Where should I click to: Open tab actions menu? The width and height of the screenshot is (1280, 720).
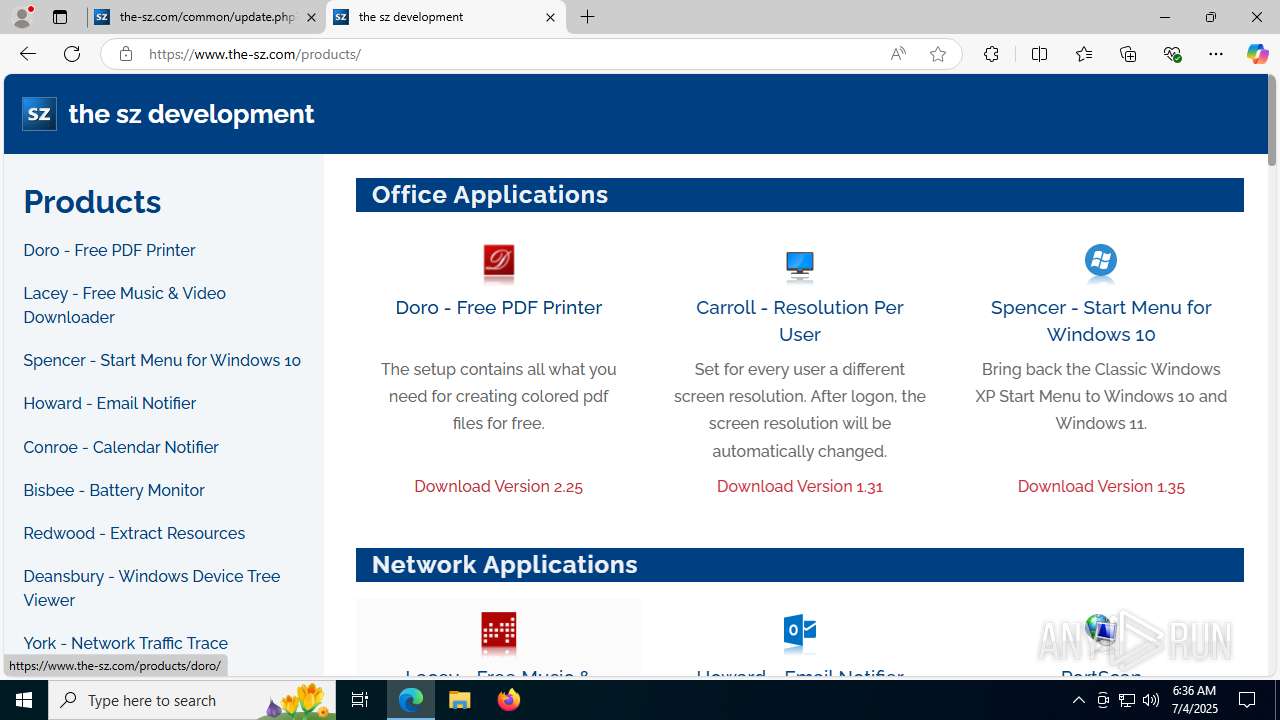[60, 17]
